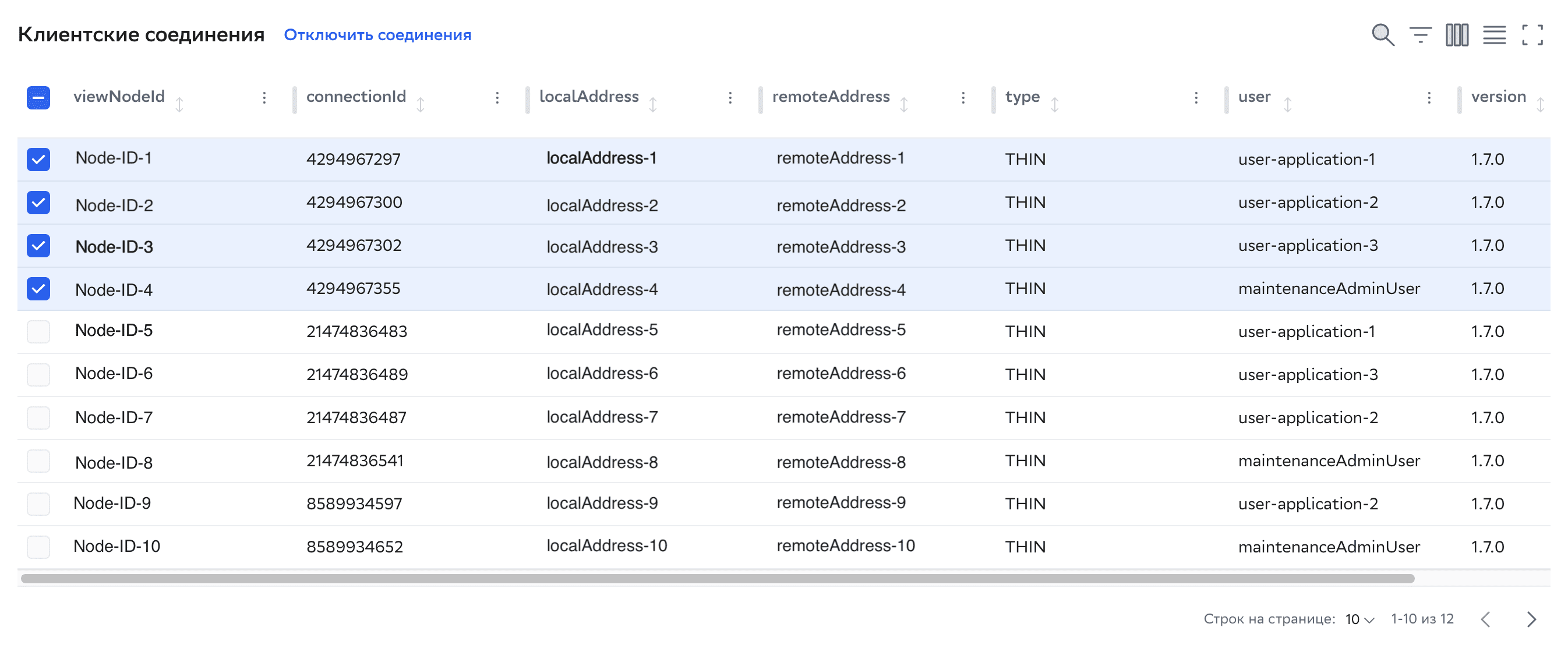Open the user column three-dot menu
The width and height of the screenshot is (1568, 645).
[x=1429, y=97]
